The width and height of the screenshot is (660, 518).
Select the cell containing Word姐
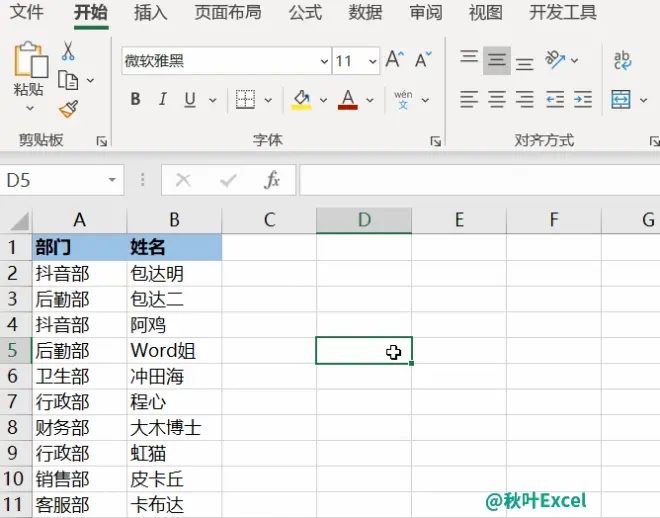(x=174, y=350)
